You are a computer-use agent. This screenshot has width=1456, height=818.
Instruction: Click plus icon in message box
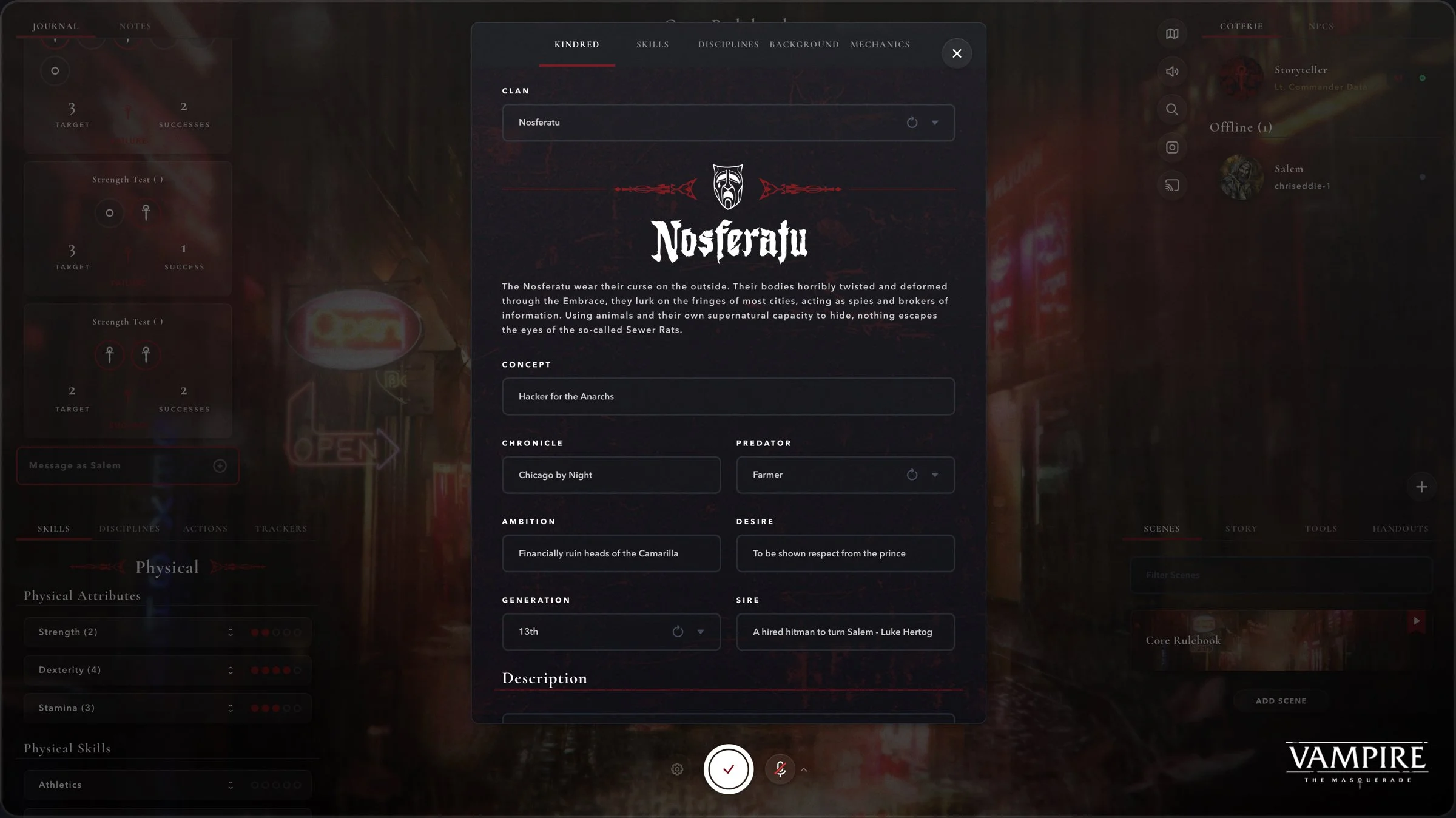[220, 465]
